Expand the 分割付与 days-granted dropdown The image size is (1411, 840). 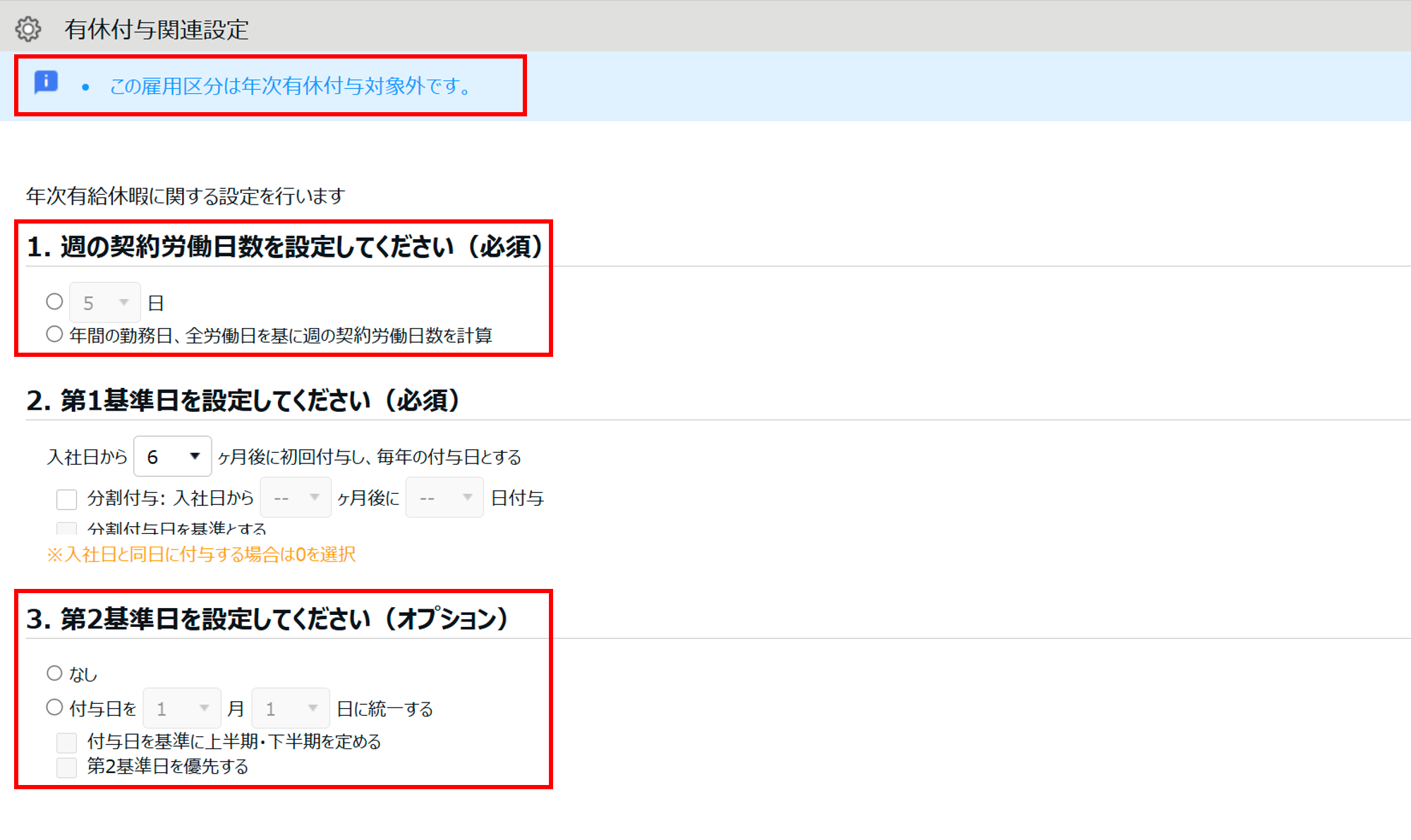tap(444, 498)
